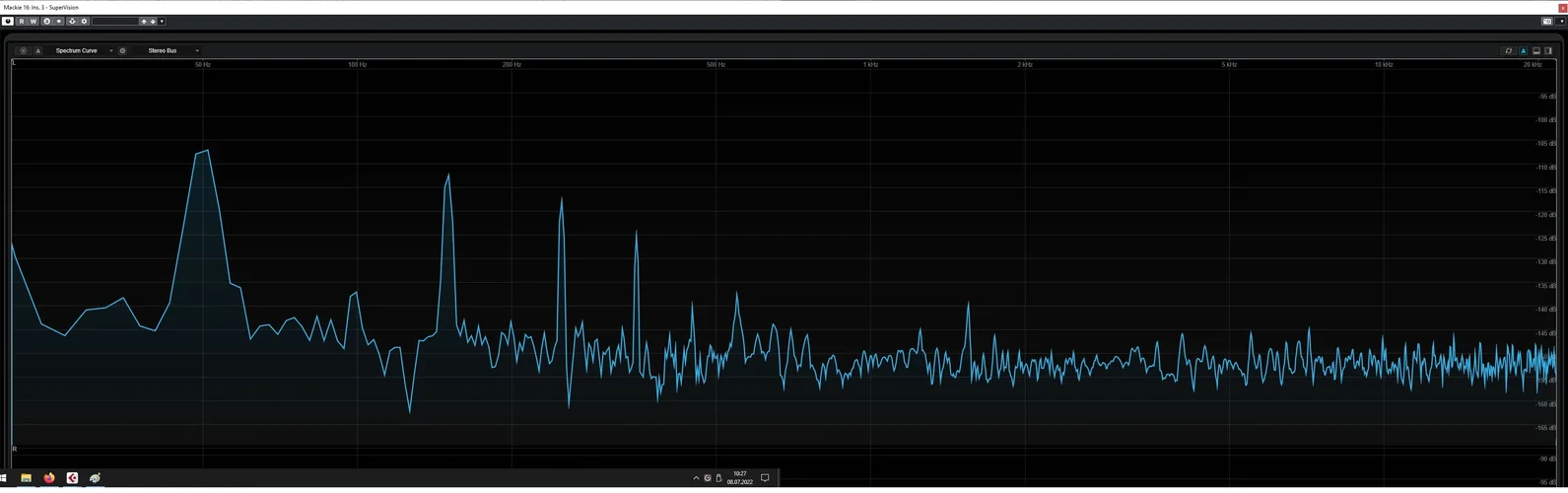This screenshot has width=1568, height=493.
Task: Click the 20 kHz frequency label
Action: point(1532,64)
